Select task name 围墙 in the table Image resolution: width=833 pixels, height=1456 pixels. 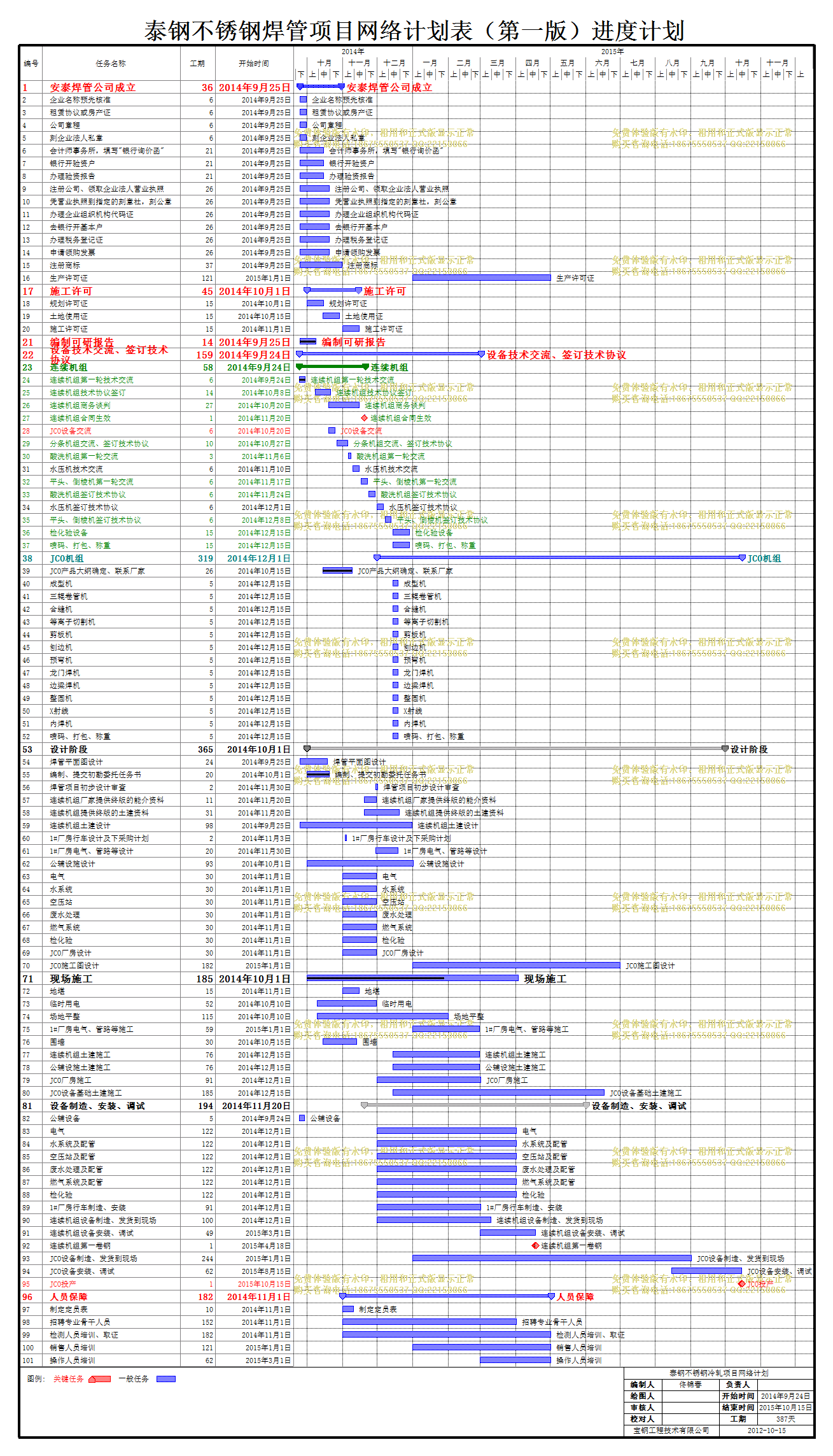57,1042
